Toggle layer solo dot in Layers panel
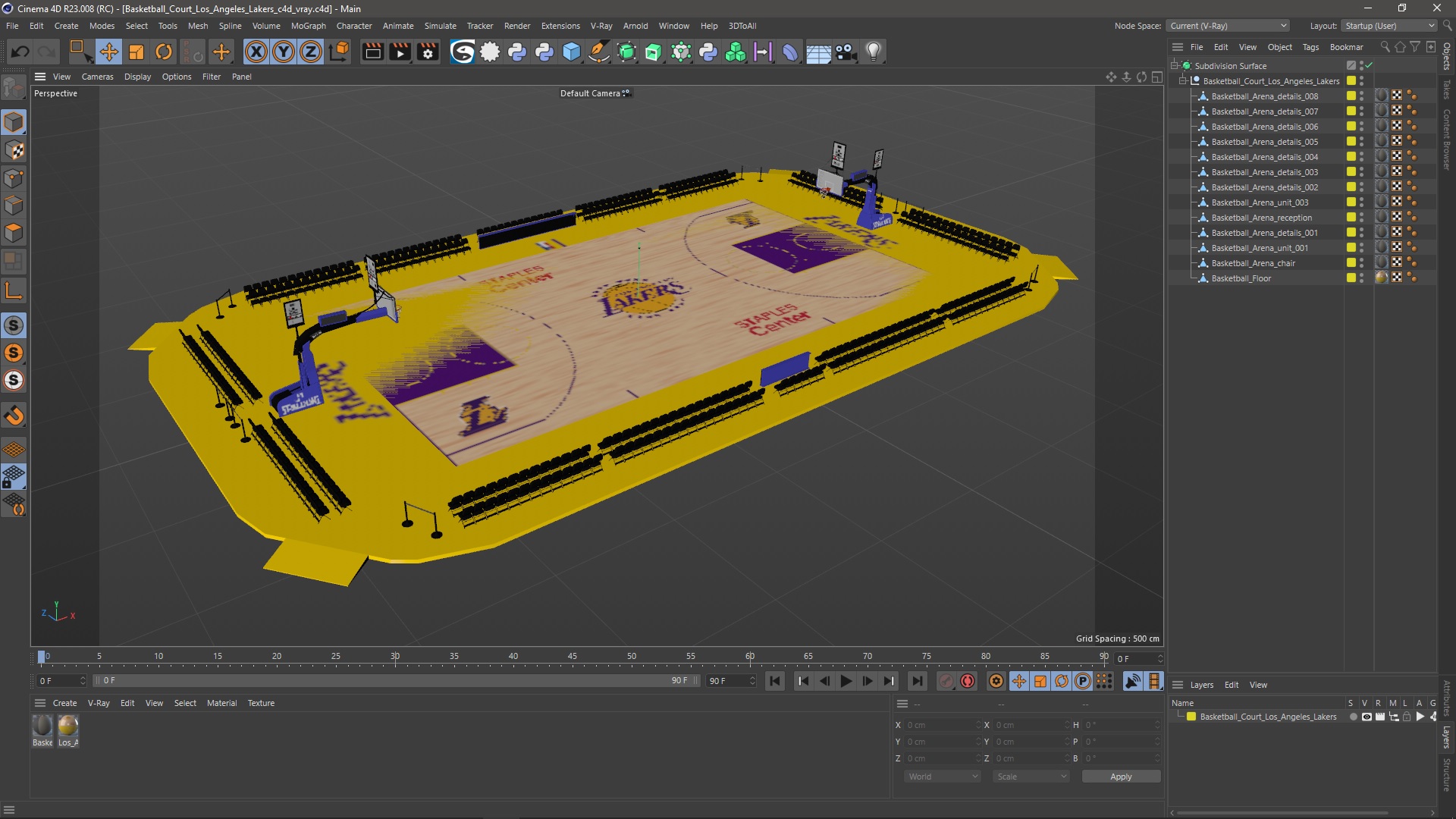The width and height of the screenshot is (1456, 819). click(1353, 717)
